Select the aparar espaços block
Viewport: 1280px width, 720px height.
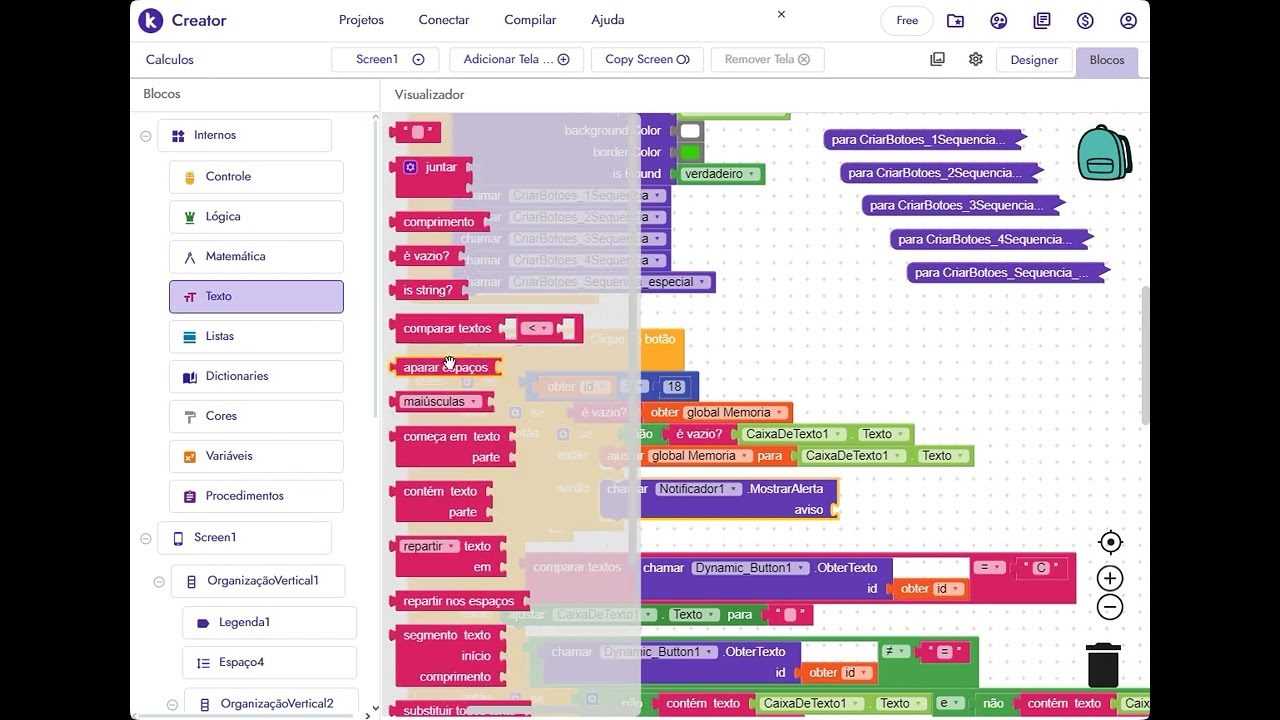point(446,367)
